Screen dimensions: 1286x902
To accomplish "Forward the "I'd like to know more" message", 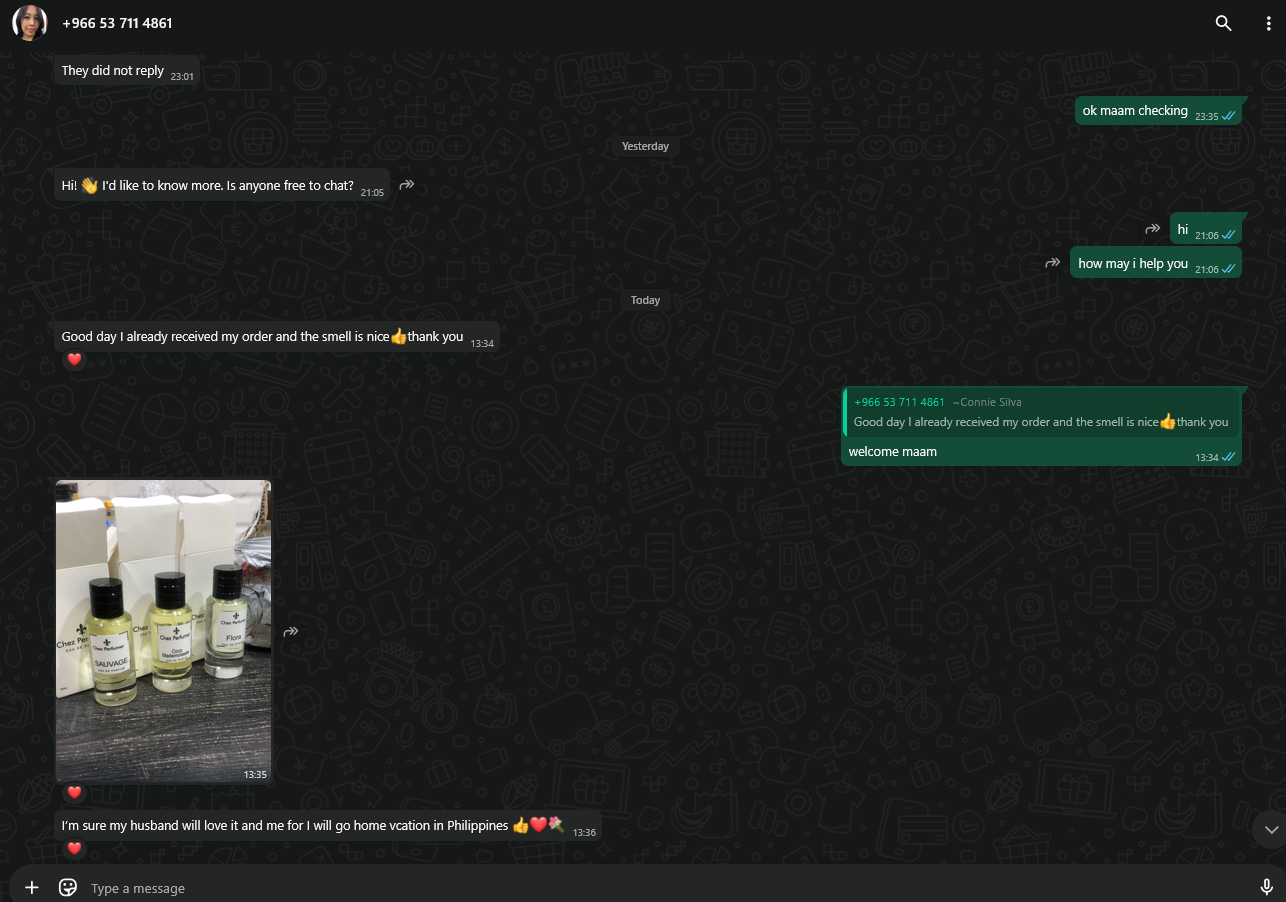I will 407,185.
